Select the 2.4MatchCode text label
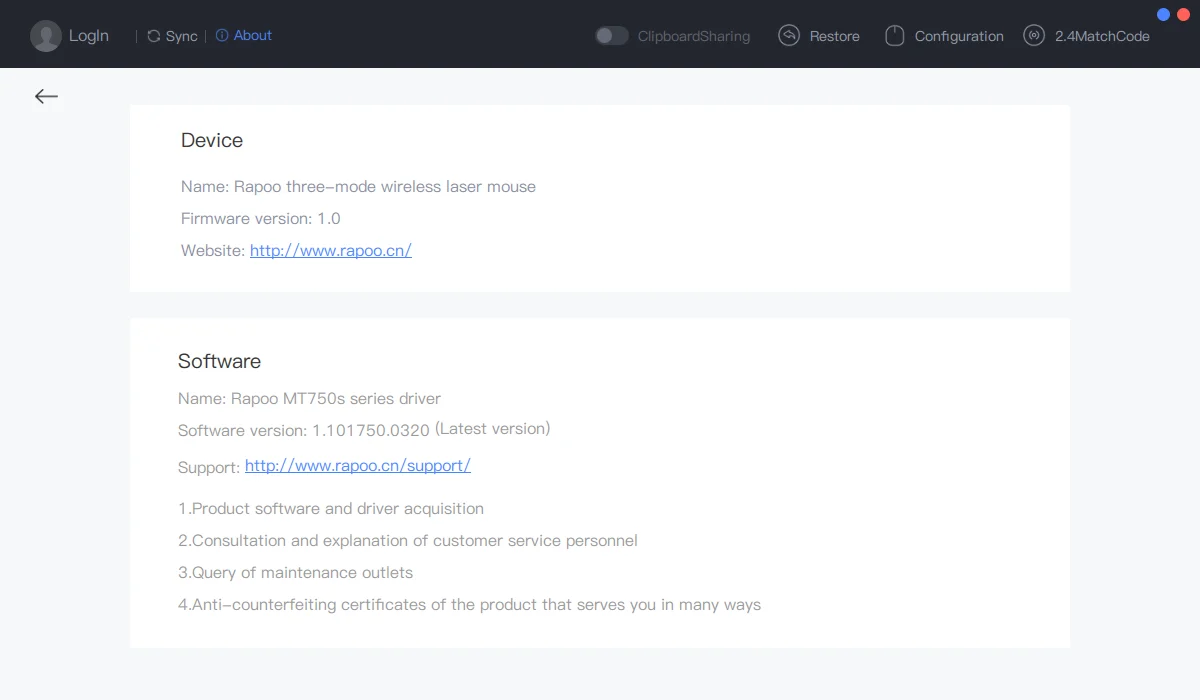The width and height of the screenshot is (1200, 700). point(1102,36)
